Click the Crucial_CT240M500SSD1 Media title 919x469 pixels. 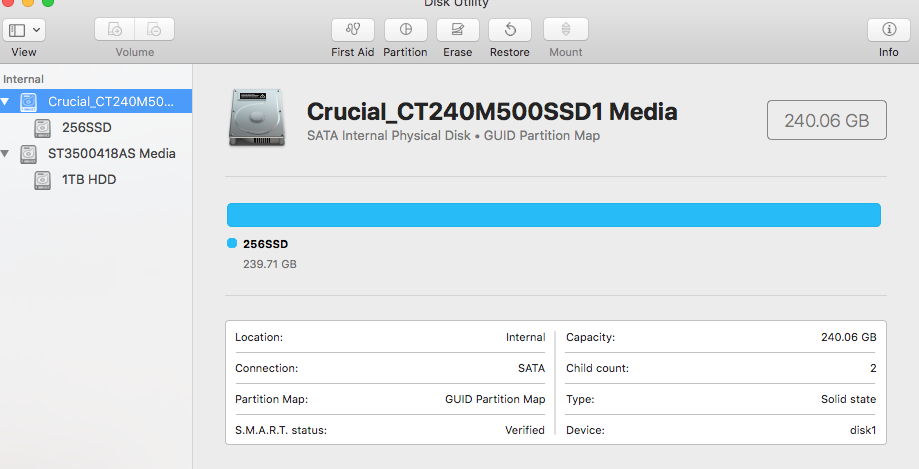(x=492, y=111)
